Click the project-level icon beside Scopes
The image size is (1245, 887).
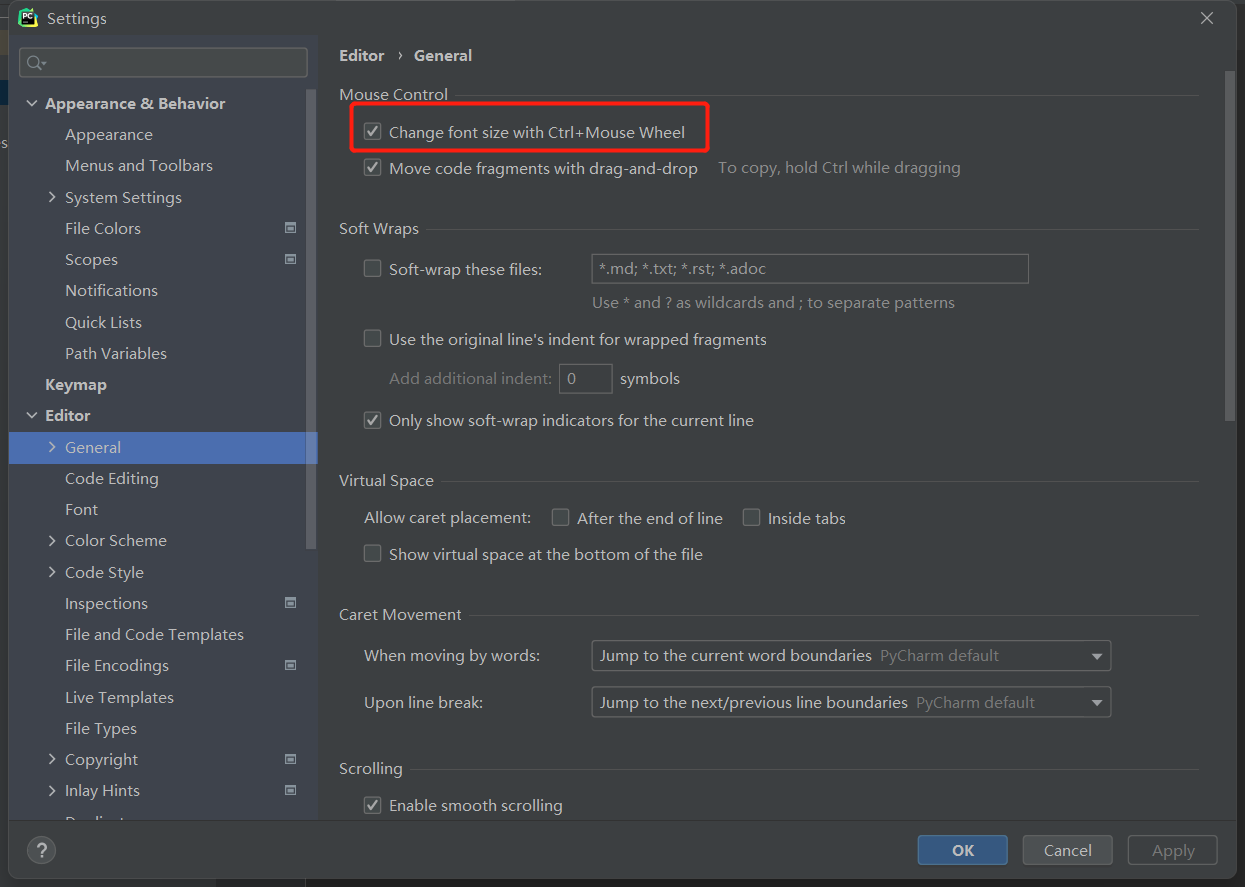click(290, 259)
